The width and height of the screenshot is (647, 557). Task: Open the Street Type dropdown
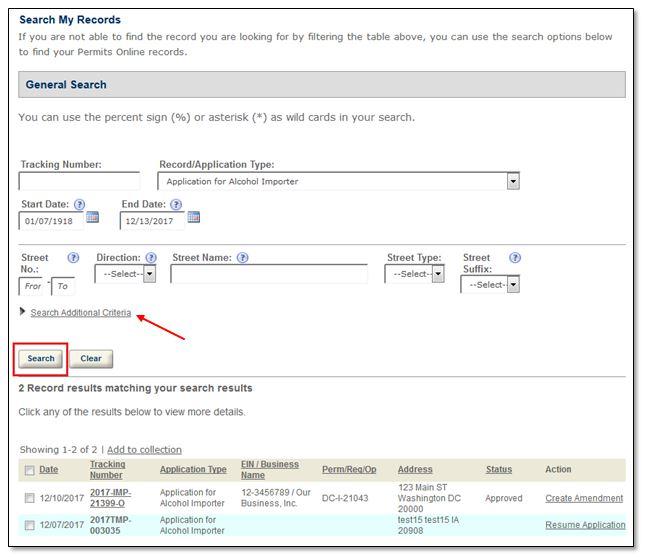[415, 274]
